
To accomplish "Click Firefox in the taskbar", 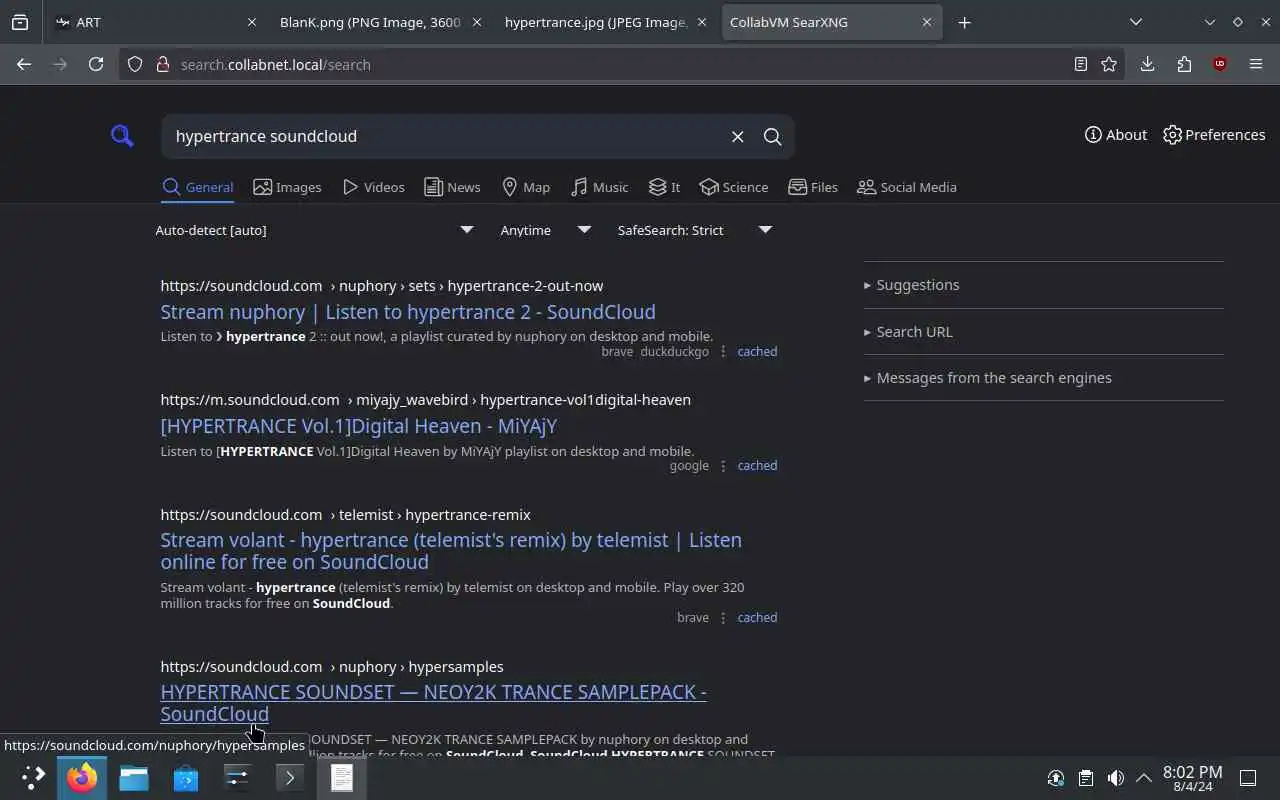I will [82, 777].
